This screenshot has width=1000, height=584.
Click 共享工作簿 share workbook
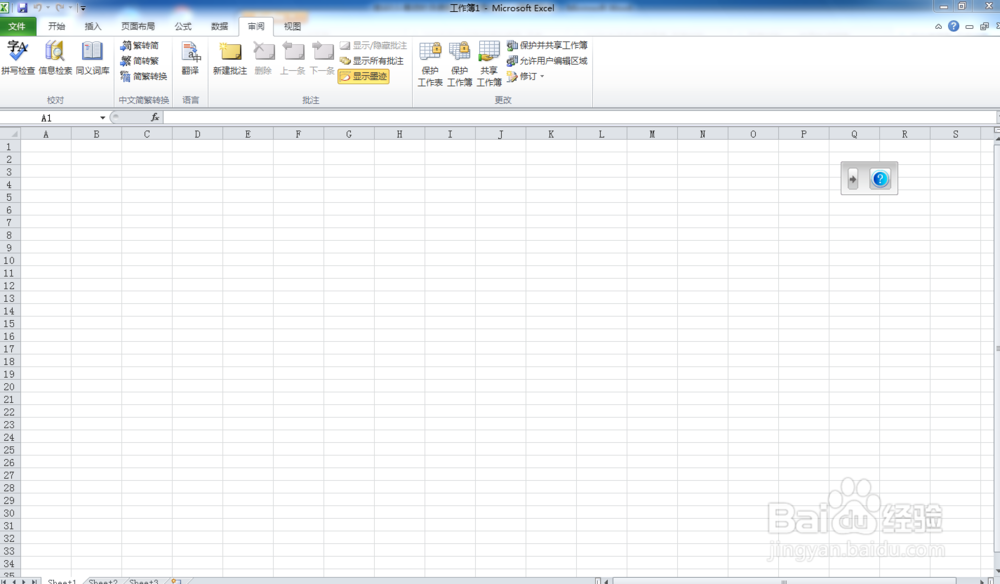tap(489, 63)
